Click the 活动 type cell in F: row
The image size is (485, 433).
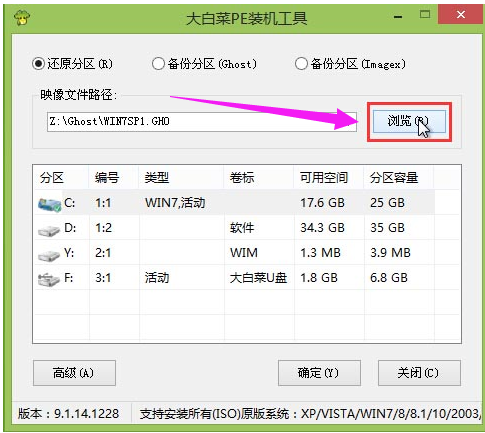tap(157, 278)
